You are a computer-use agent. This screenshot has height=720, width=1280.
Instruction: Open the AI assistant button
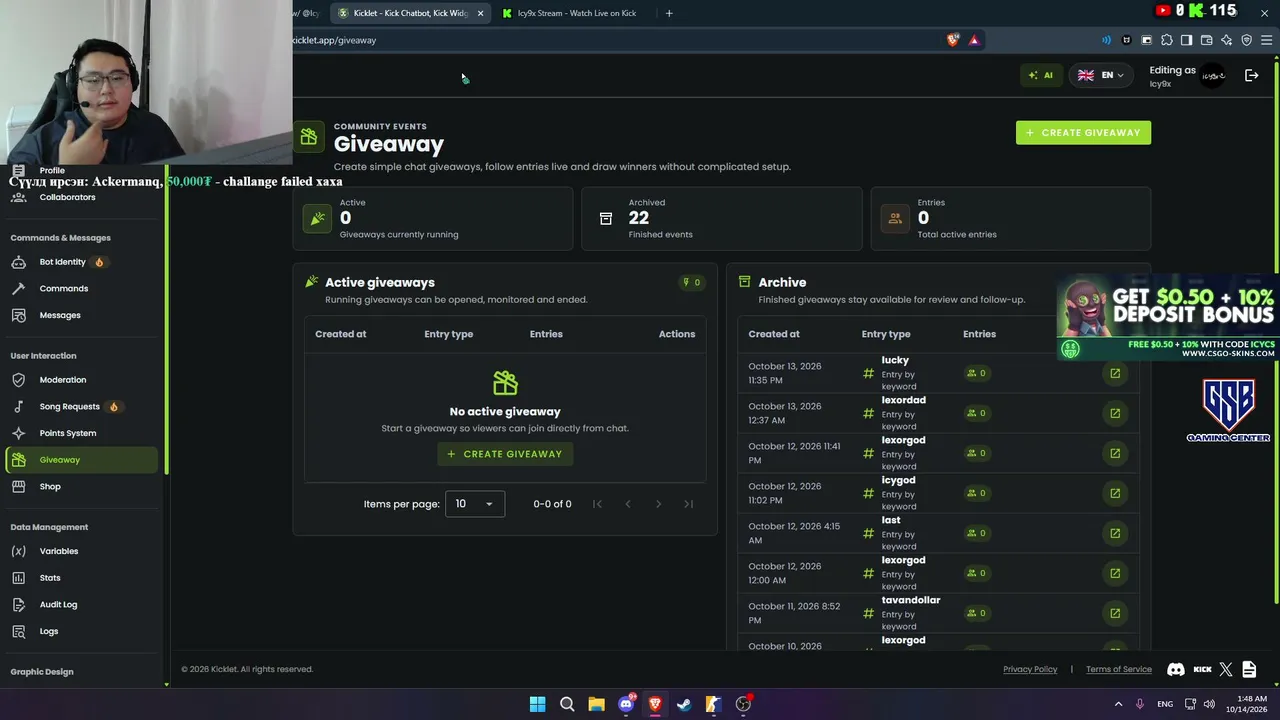tap(1040, 75)
